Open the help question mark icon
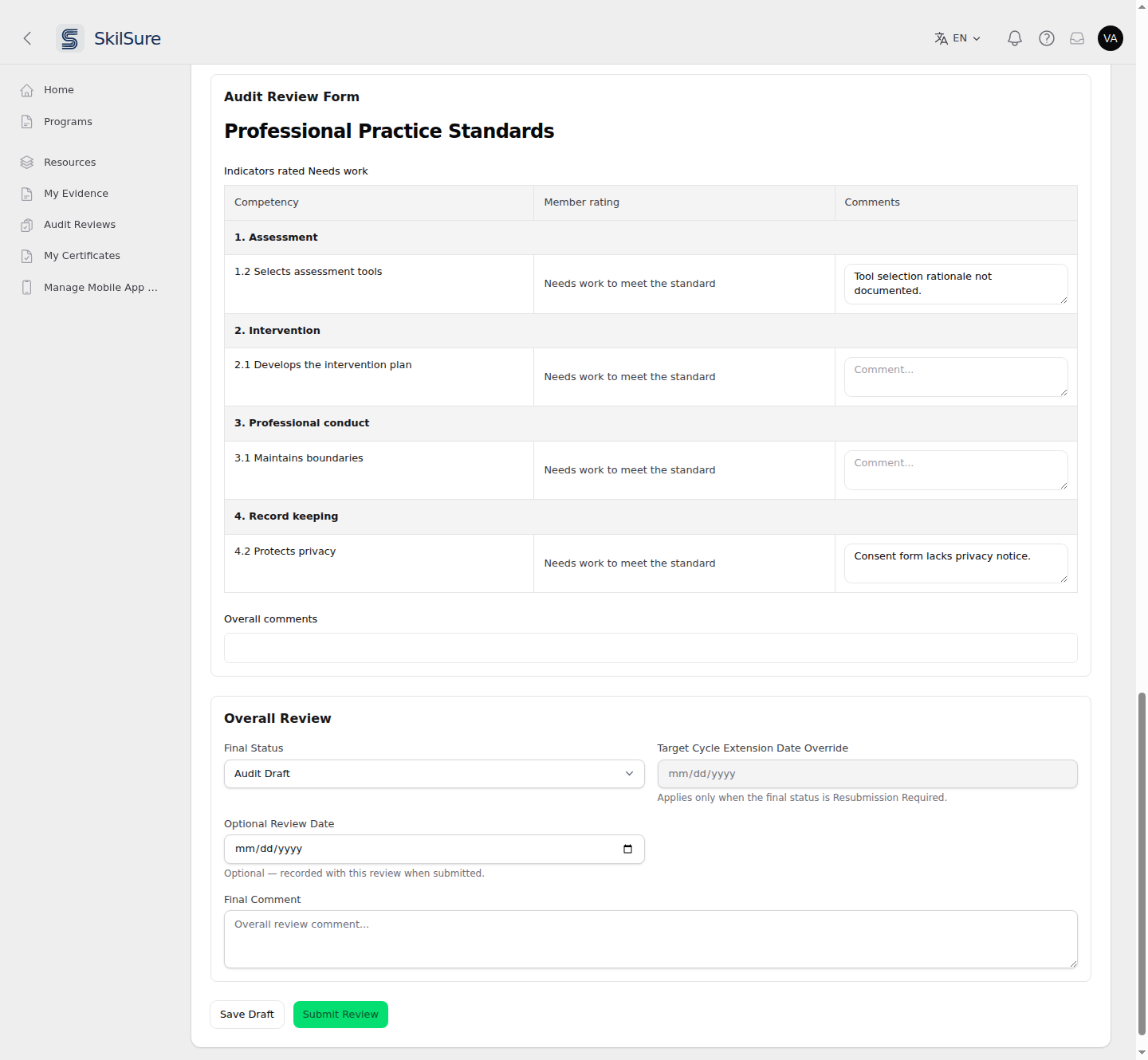This screenshot has width=1148, height=1060. coord(1047,38)
